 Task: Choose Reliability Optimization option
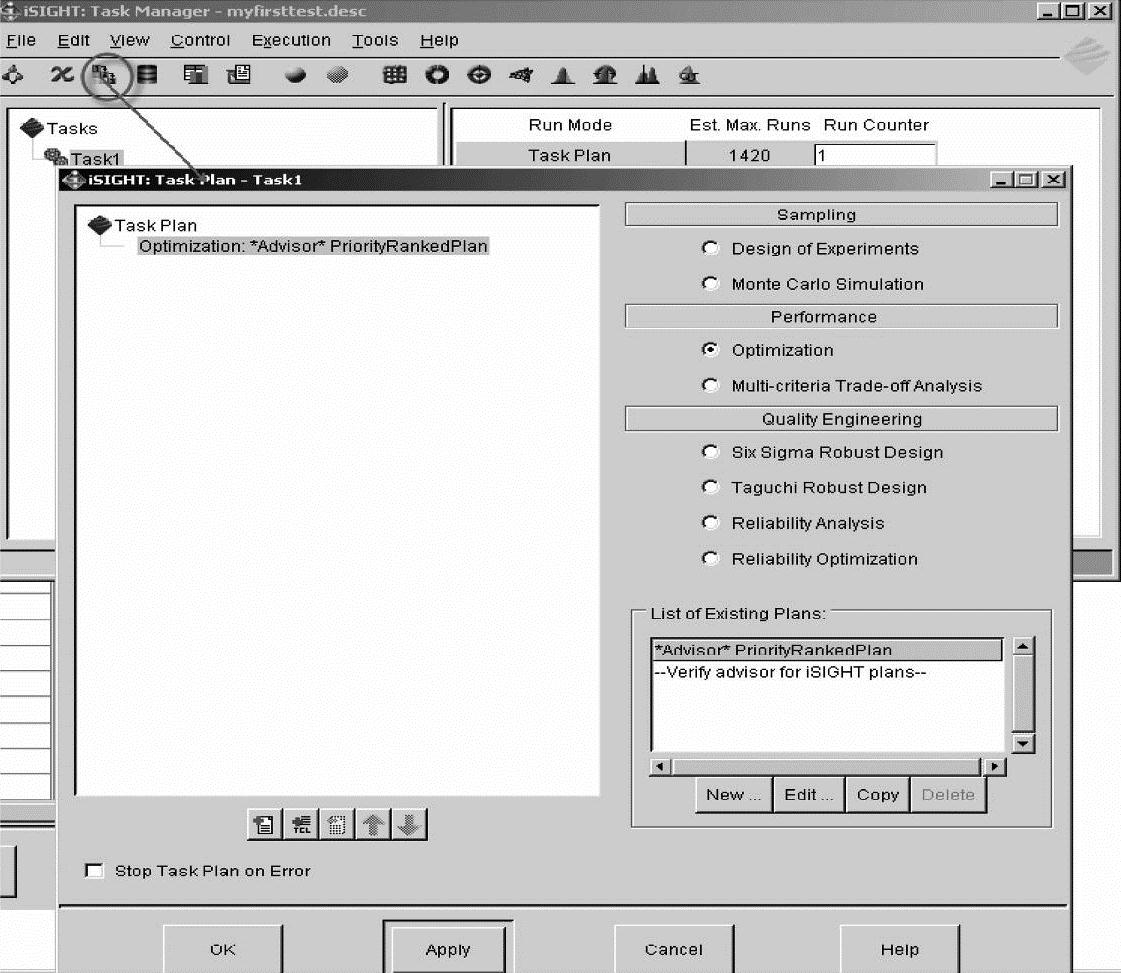710,558
